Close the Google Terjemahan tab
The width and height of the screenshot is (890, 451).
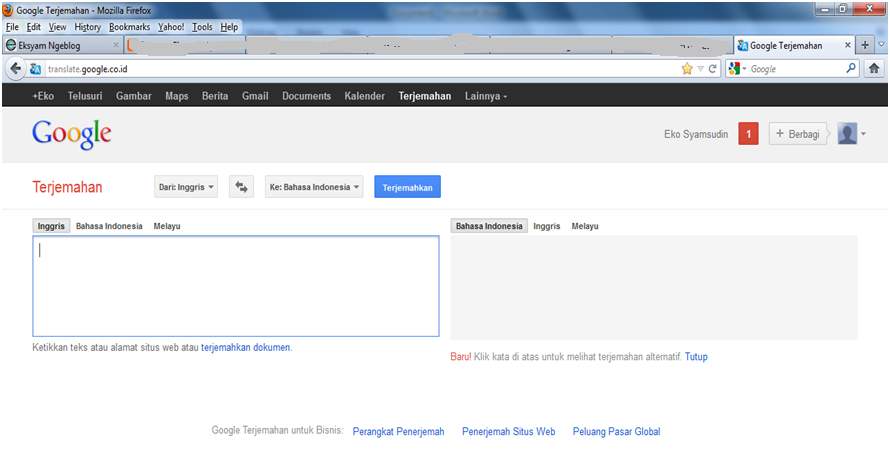coord(848,45)
